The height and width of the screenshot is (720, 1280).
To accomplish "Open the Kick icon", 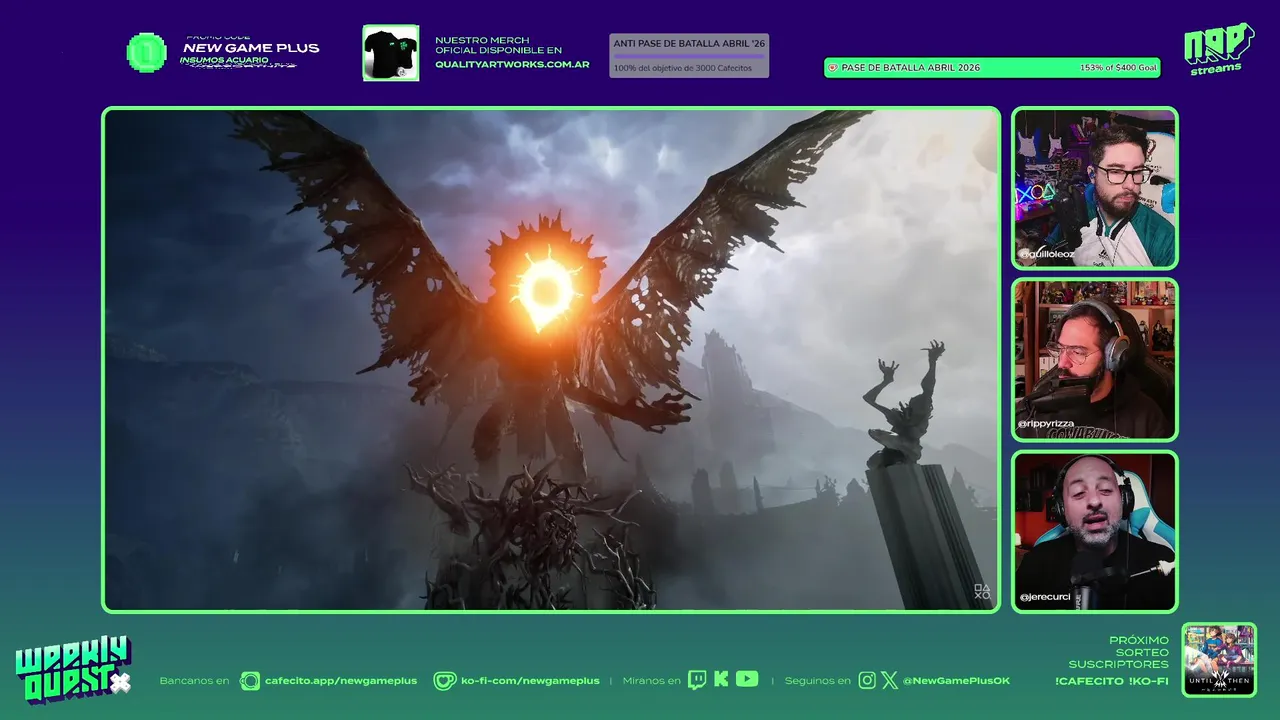I will tap(721, 679).
